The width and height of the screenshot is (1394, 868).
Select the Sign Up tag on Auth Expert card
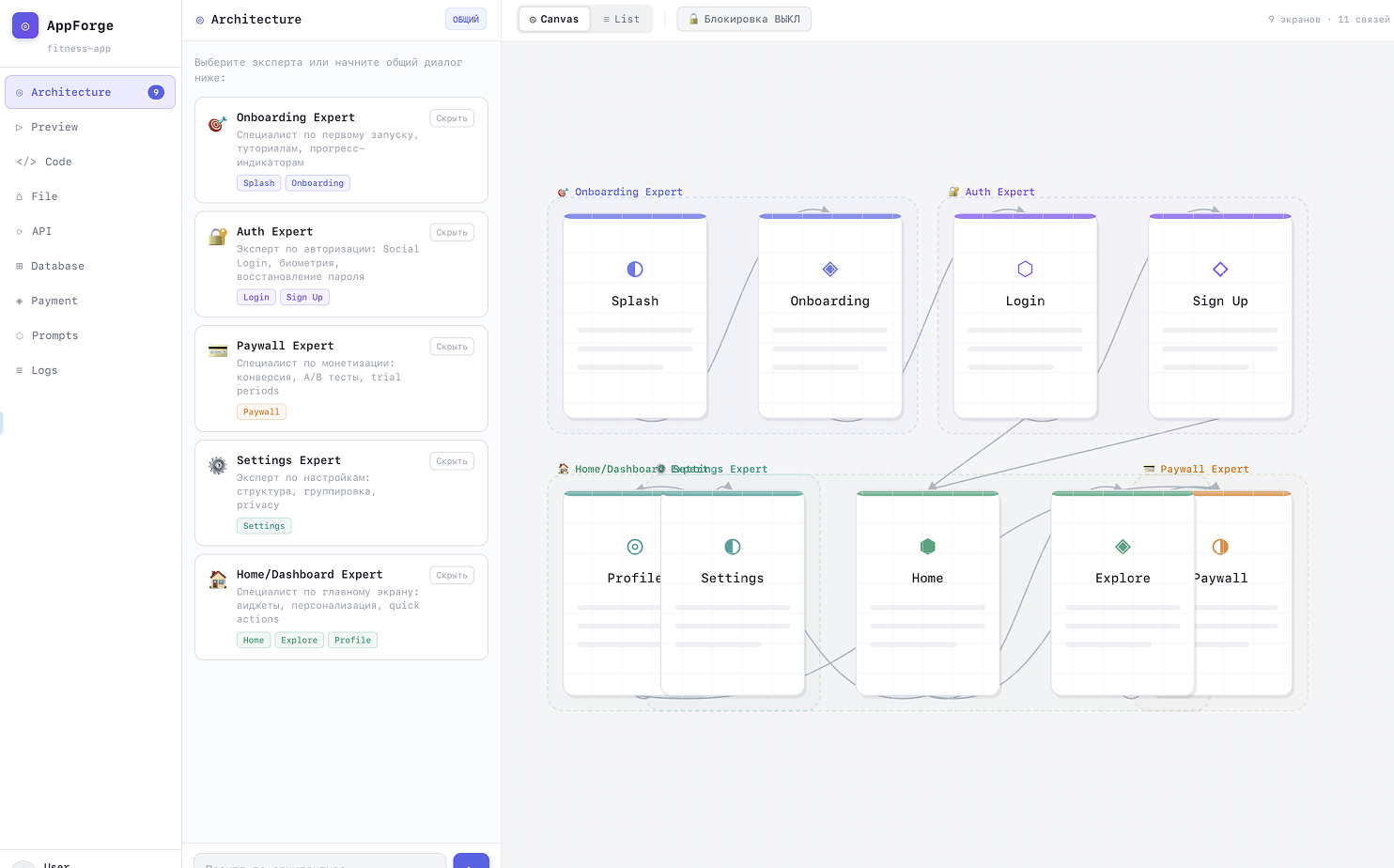(x=304, y=297)
